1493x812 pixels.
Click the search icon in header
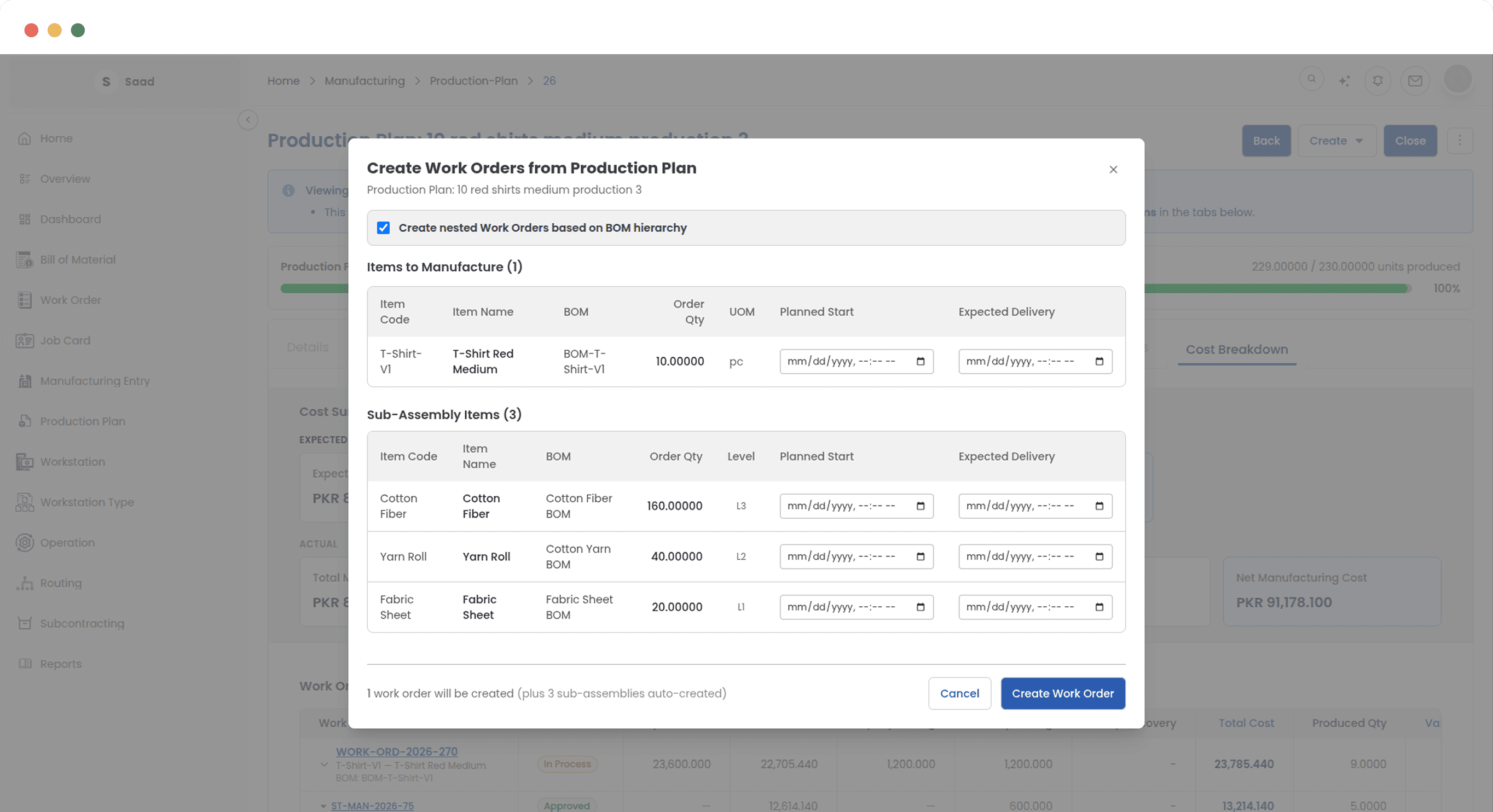click(x=1312, y=79)
